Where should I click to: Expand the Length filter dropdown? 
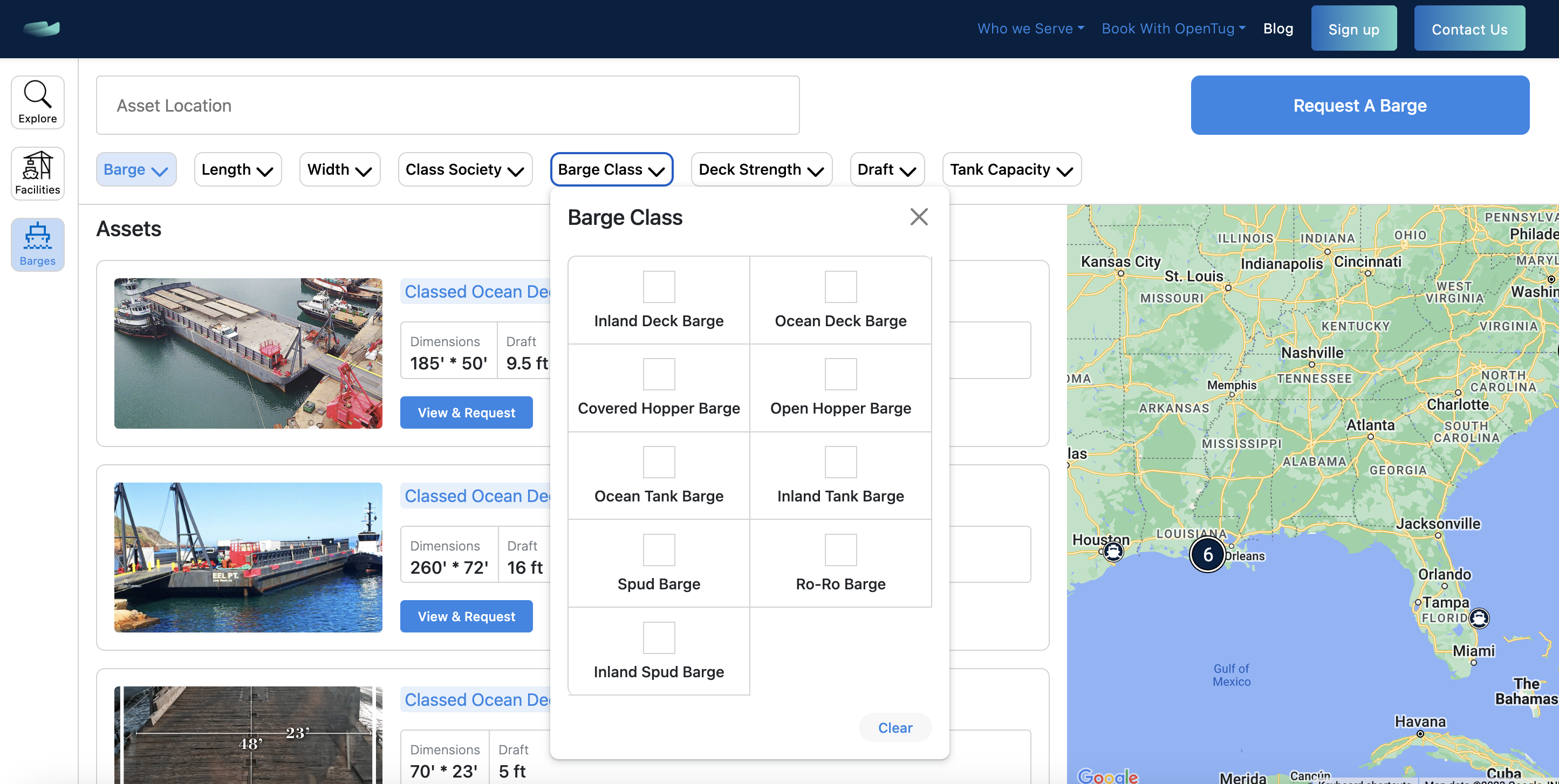(237, 169)
